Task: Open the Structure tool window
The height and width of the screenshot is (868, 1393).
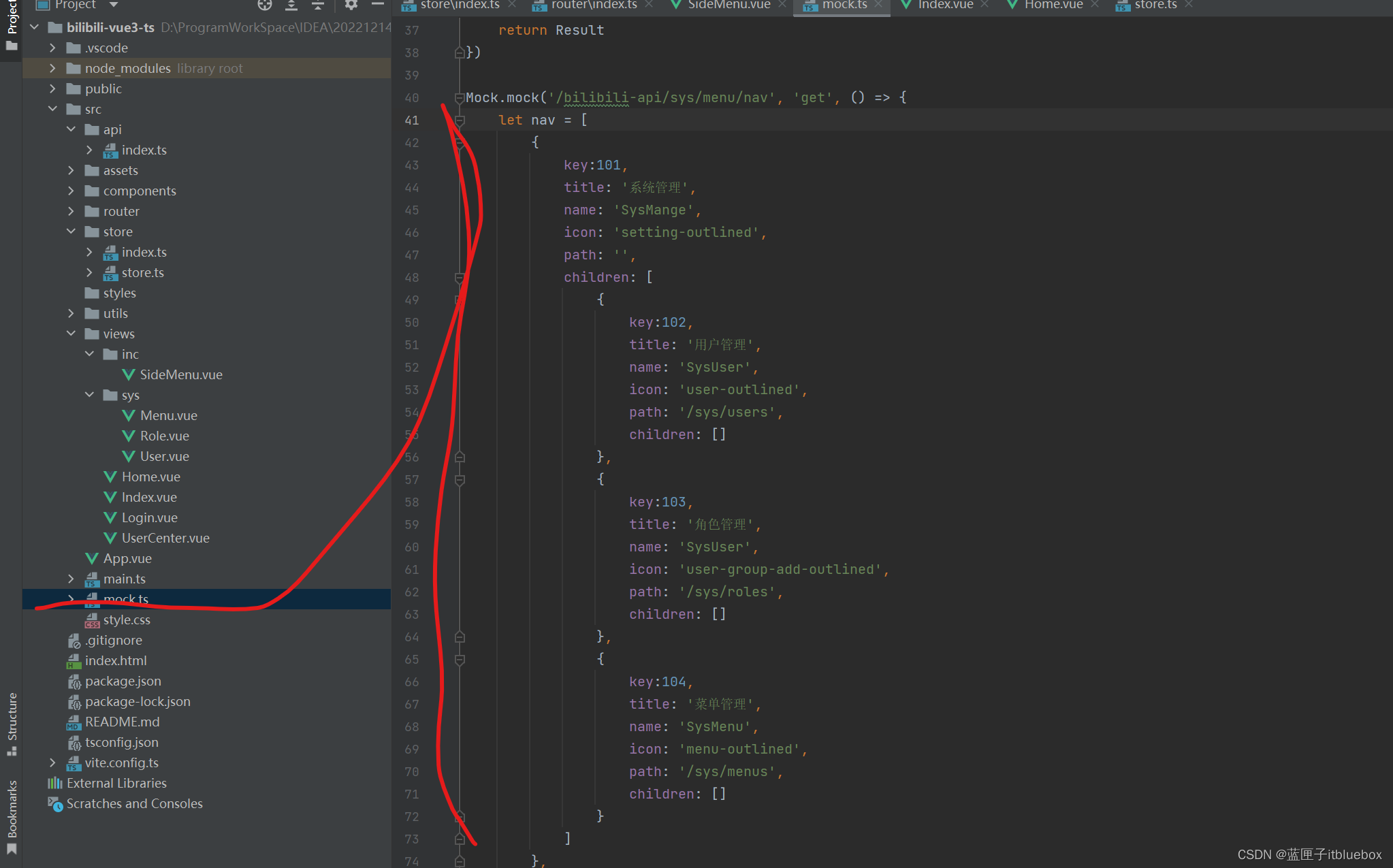Action: [x=12, y=723]
